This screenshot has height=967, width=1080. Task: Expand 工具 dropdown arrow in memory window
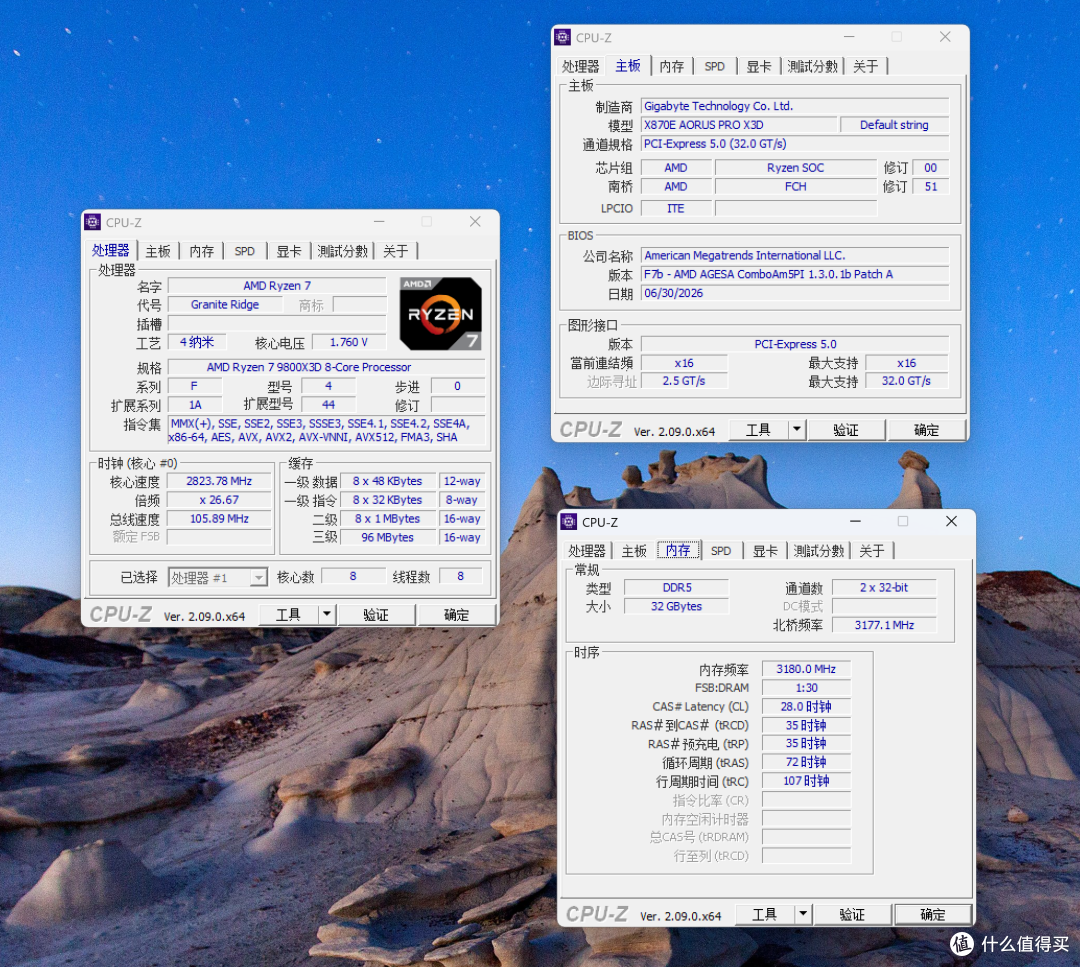[802, 914]
